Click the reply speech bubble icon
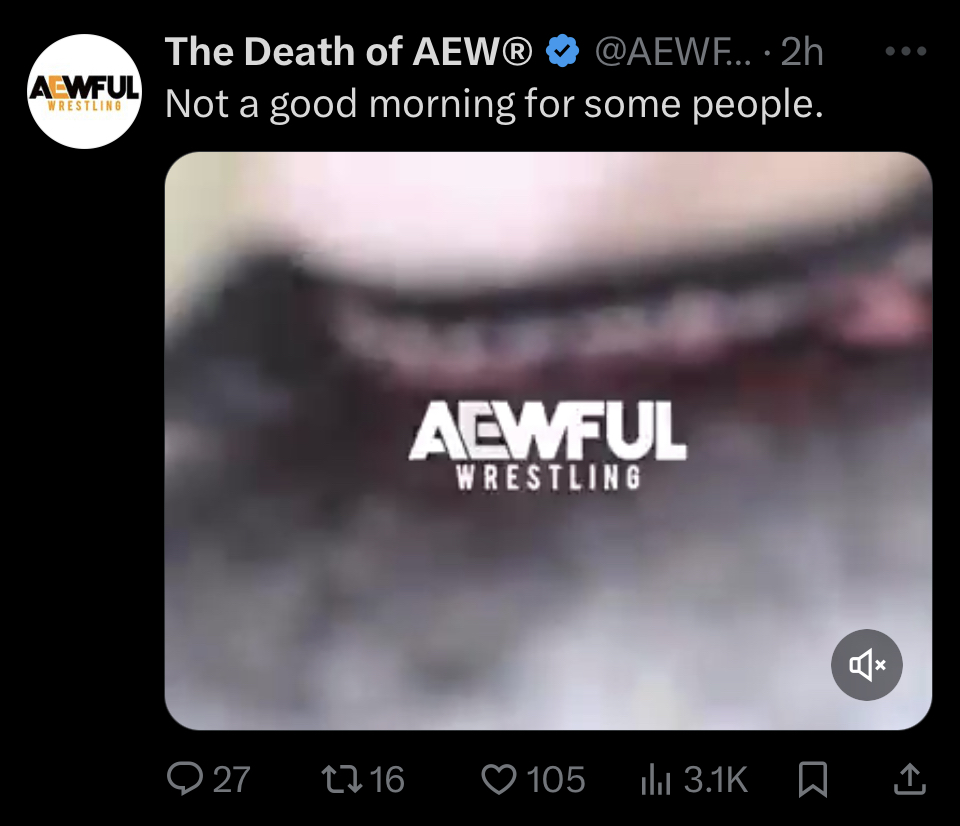 click(x=185, y=779)
